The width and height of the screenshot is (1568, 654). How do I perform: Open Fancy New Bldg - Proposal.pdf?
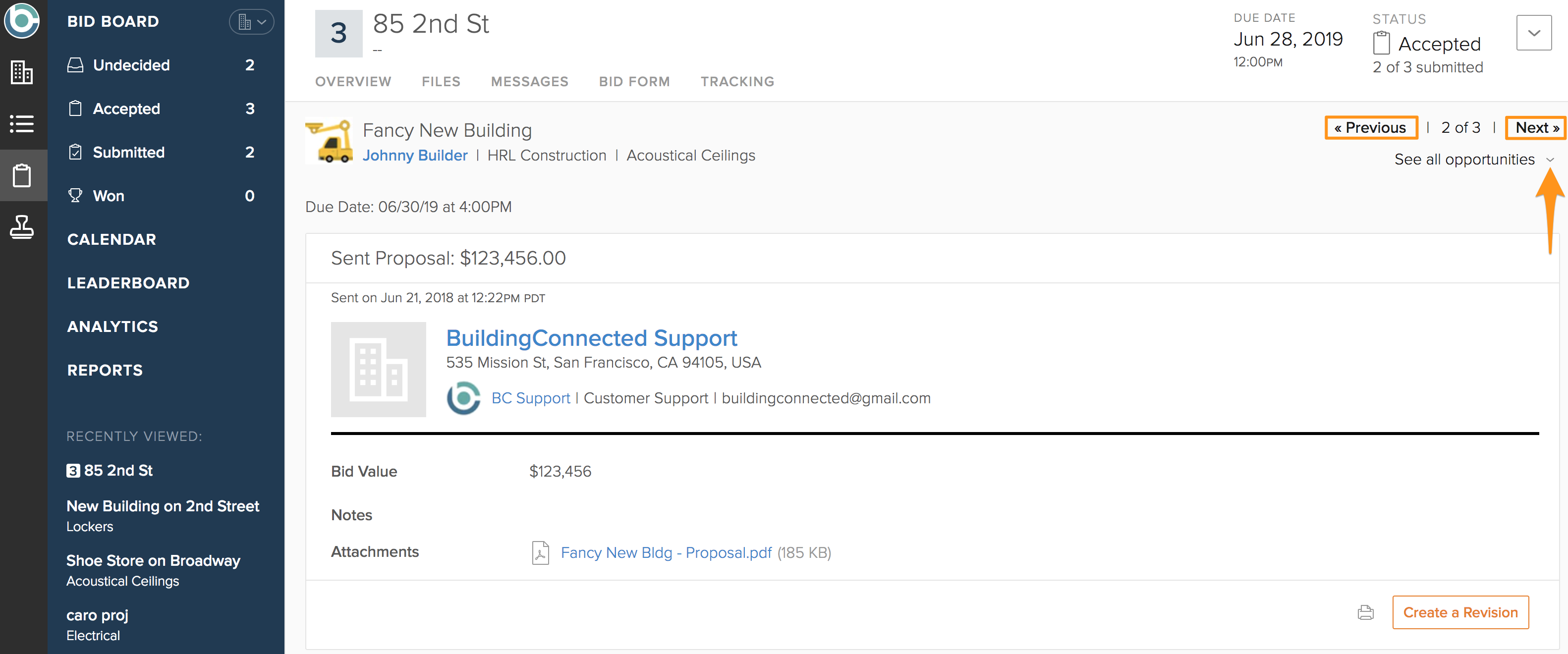[666, 552]
